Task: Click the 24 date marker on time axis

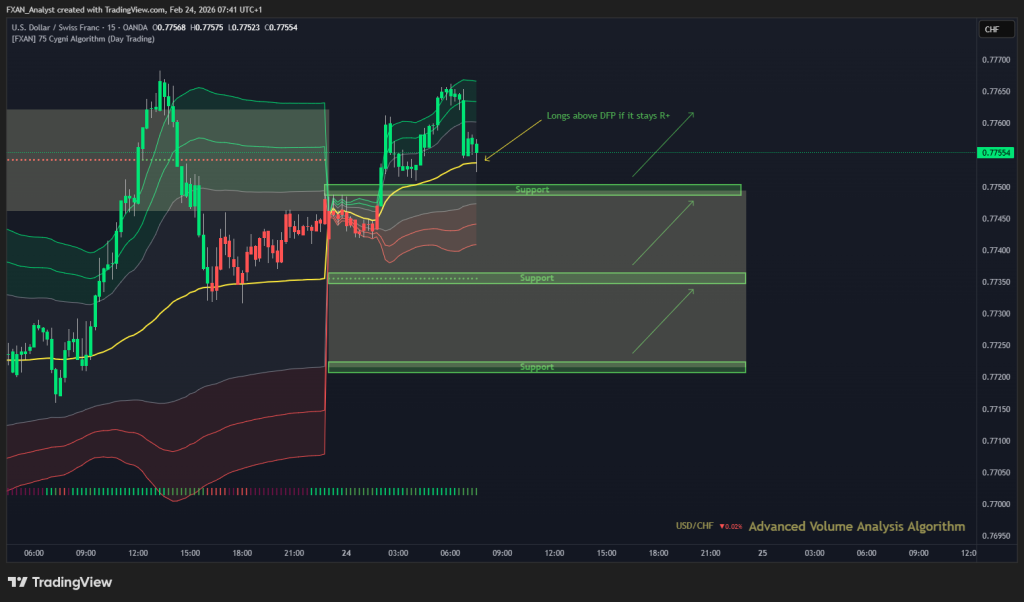Action: tap(346, 552)
